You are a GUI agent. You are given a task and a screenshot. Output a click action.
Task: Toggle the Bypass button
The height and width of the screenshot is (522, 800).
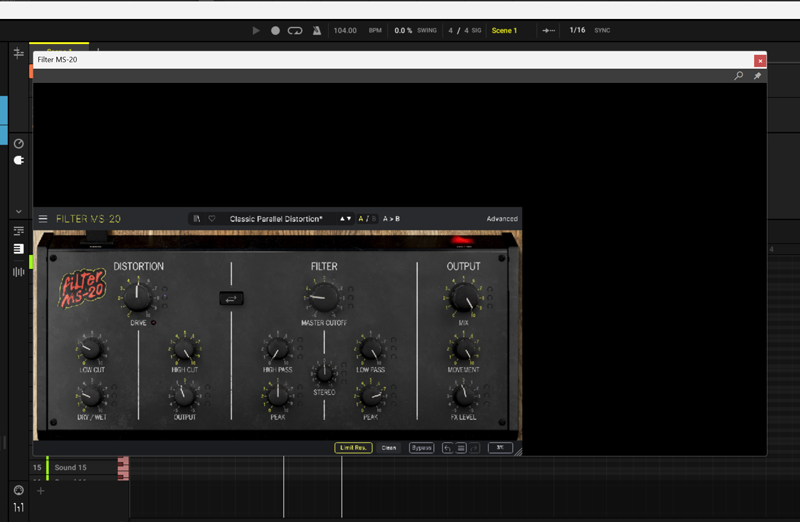[x=421, y=448]
